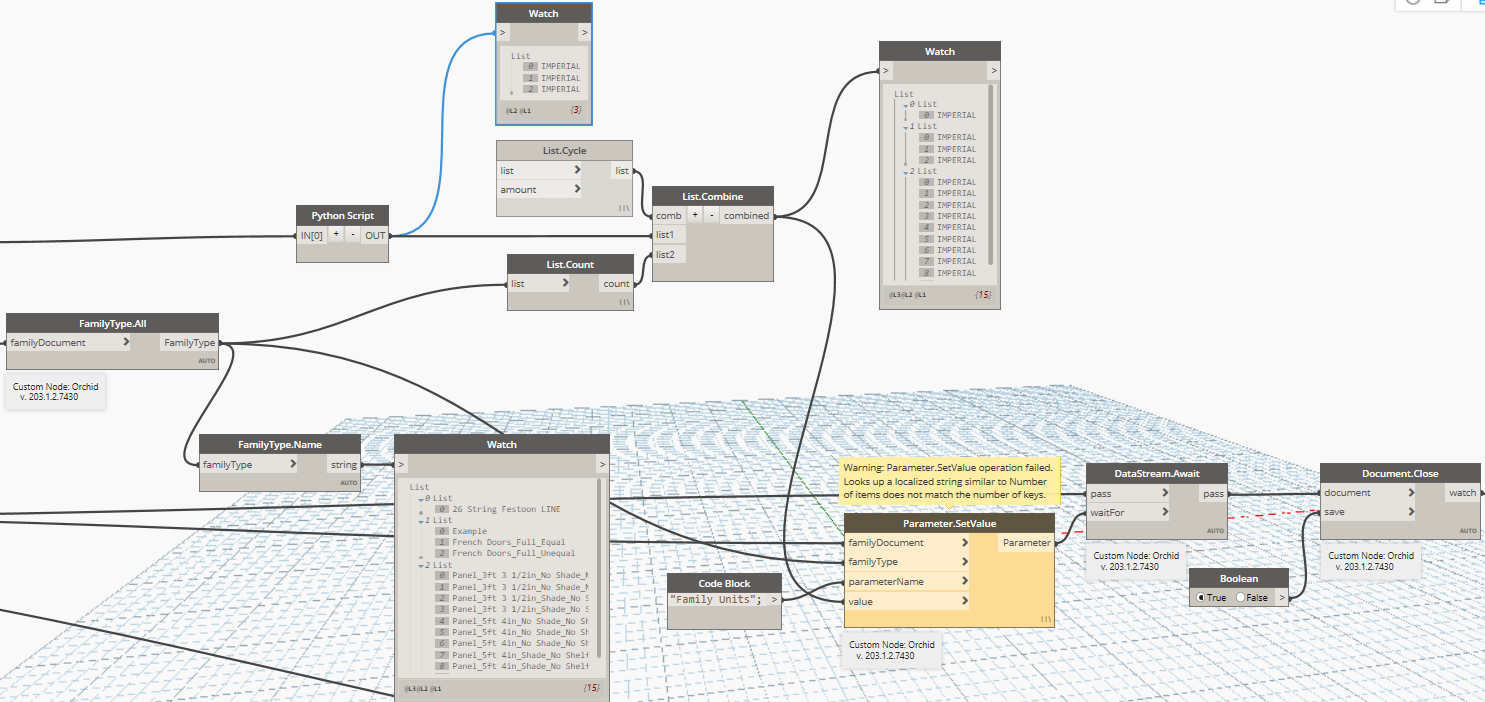Click the 'list2' input port on List.Combine

668,254
